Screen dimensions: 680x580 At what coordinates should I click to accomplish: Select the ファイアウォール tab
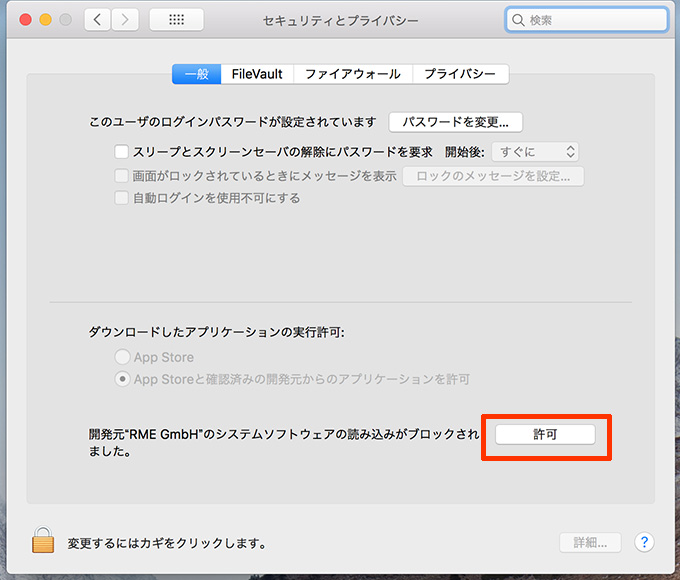click(x=353, y=74)
